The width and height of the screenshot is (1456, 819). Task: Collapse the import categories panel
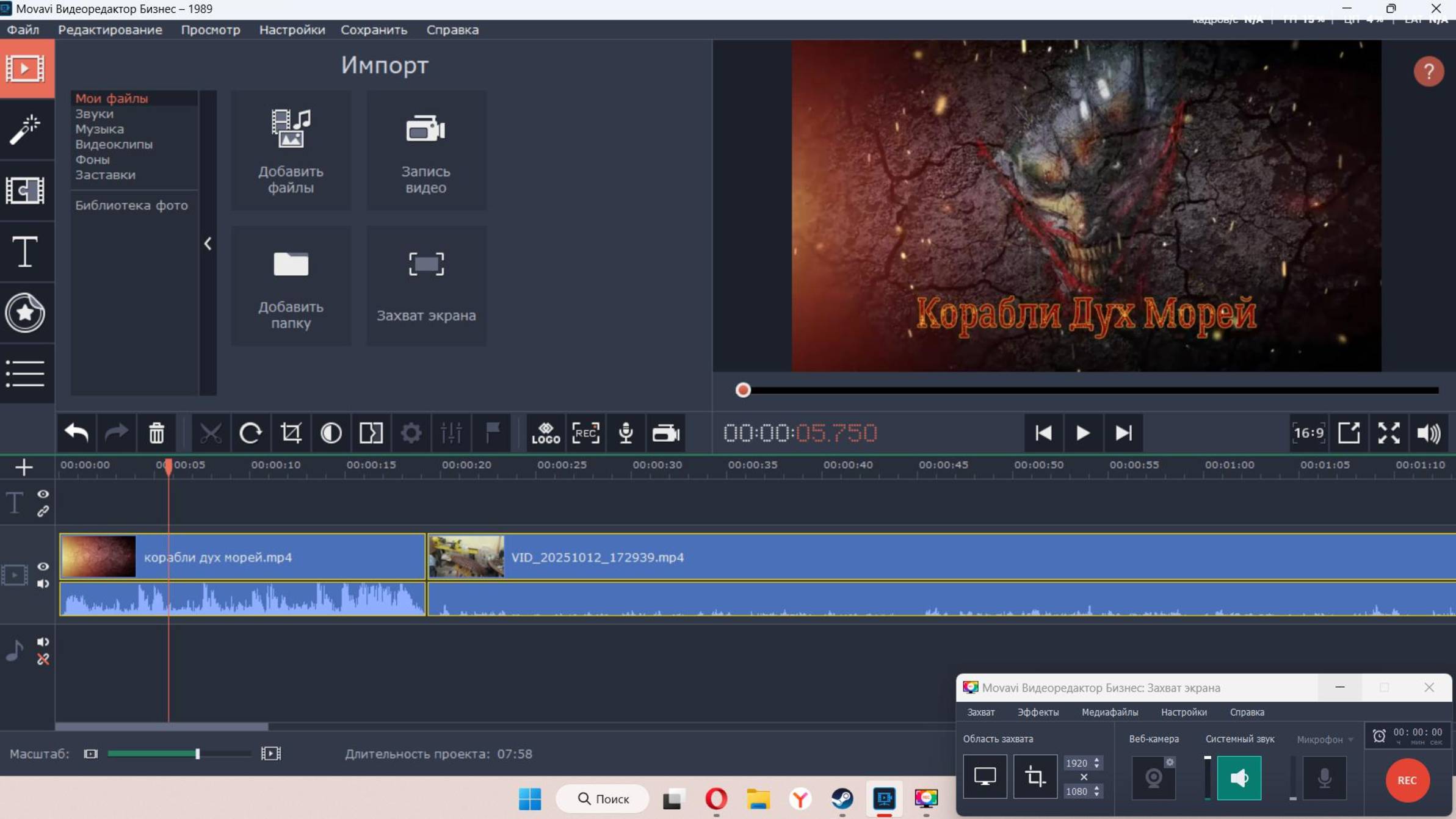point(208,244)
